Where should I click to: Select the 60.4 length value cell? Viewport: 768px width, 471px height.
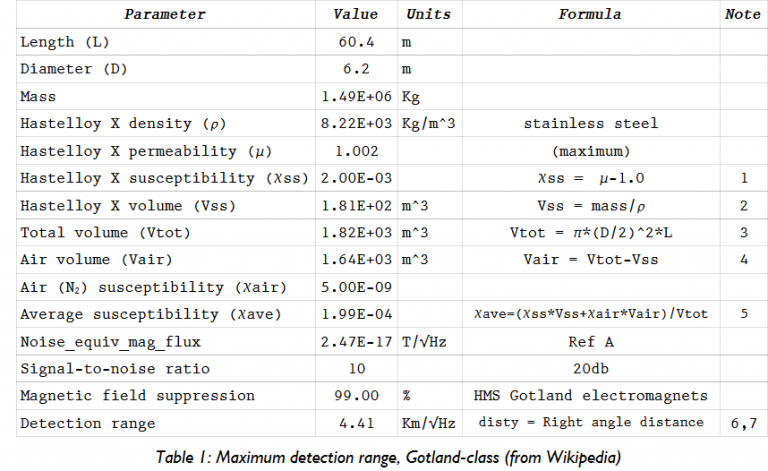355,43
